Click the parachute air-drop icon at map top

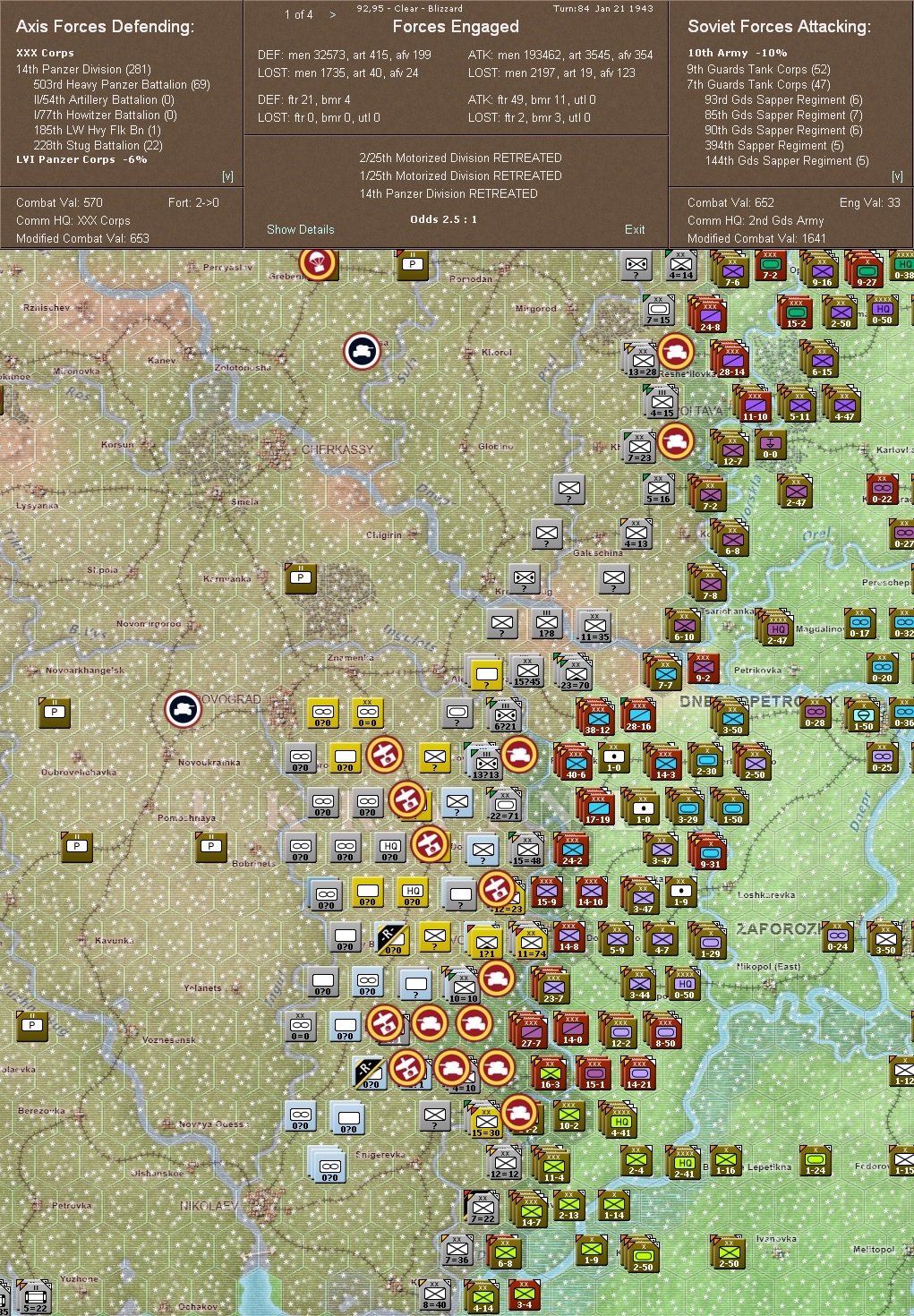coord(317,265)
